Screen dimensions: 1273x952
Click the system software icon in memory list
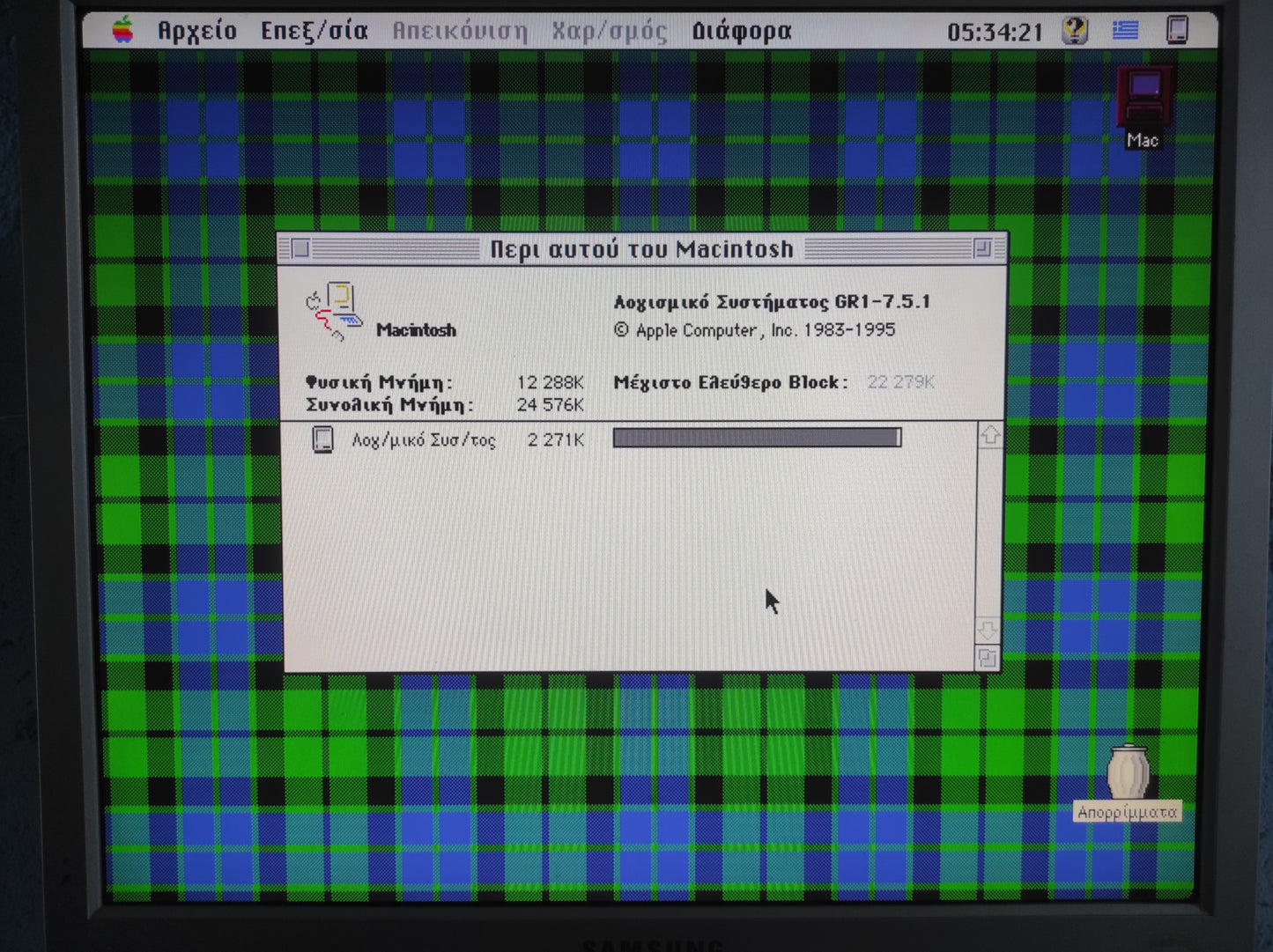[323, 439]
